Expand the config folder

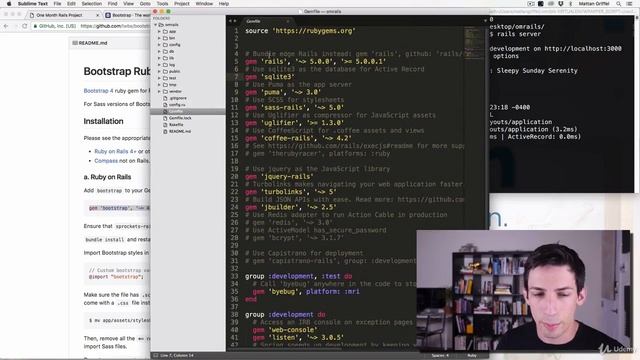click(159, 45)
